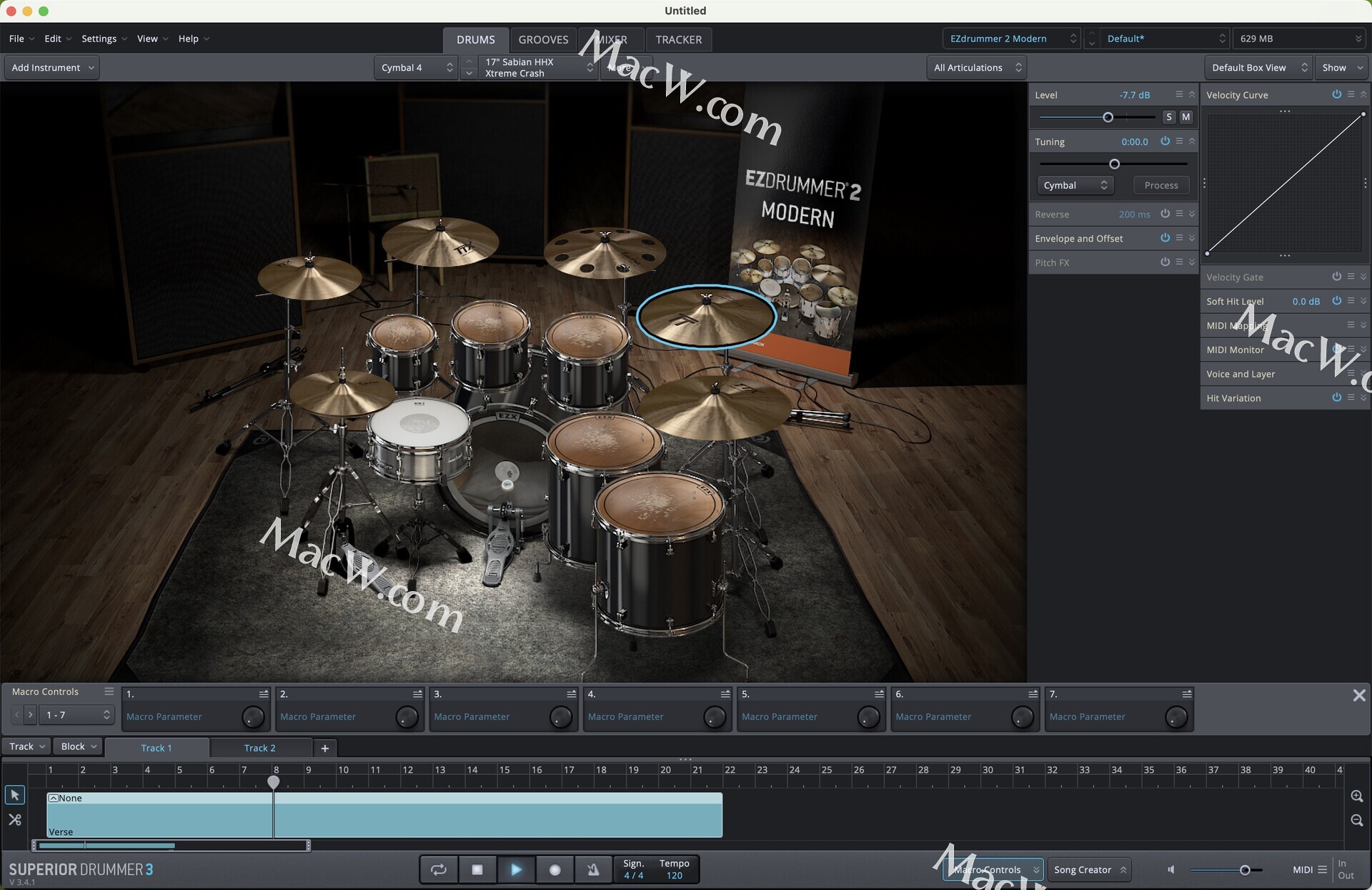This screenshot has height=890, width=1372.
Task: Switch to the DRUMS tab
Action: click(476, 39)
